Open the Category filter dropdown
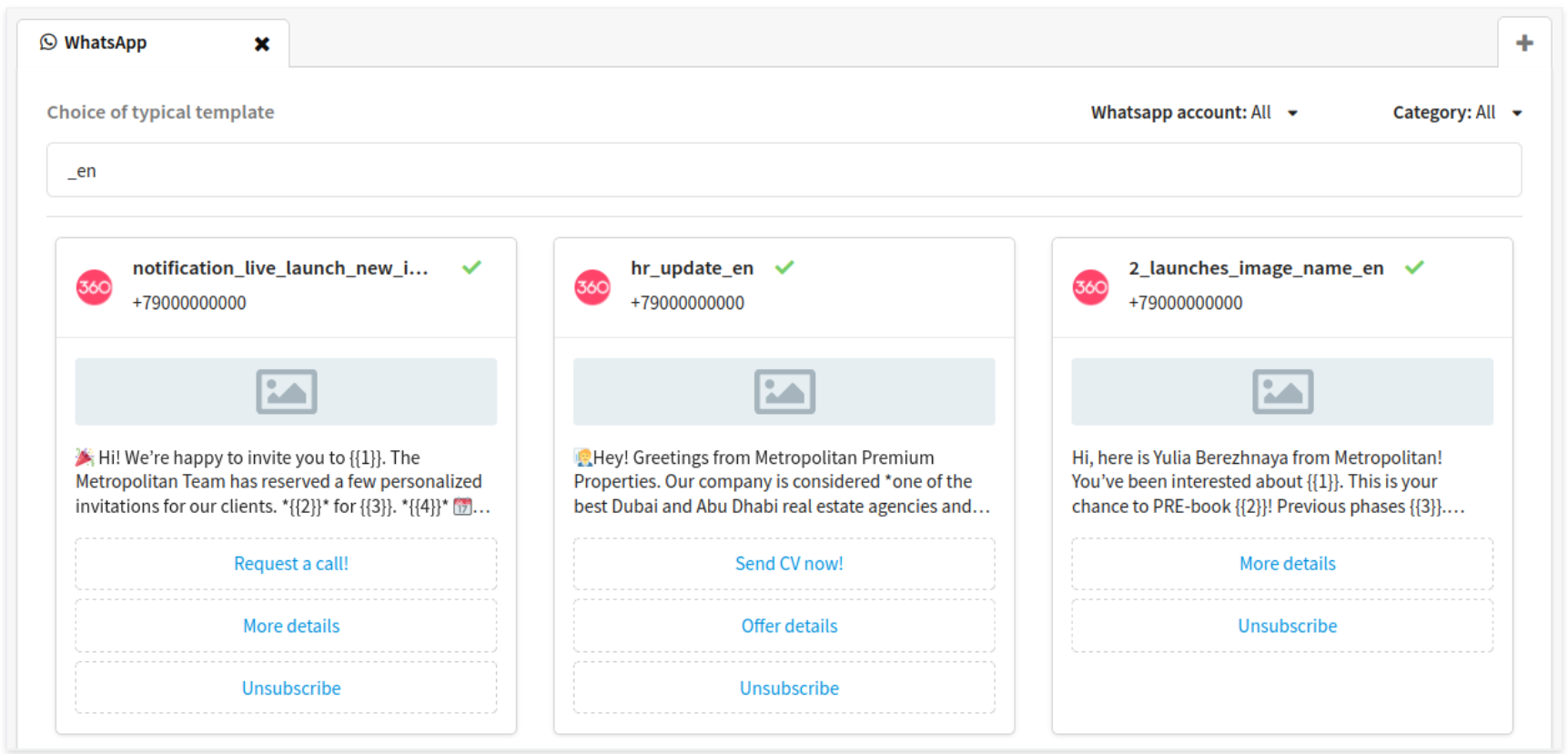The width and height of the screenshot is (1568, 754). pos(1457,113)
